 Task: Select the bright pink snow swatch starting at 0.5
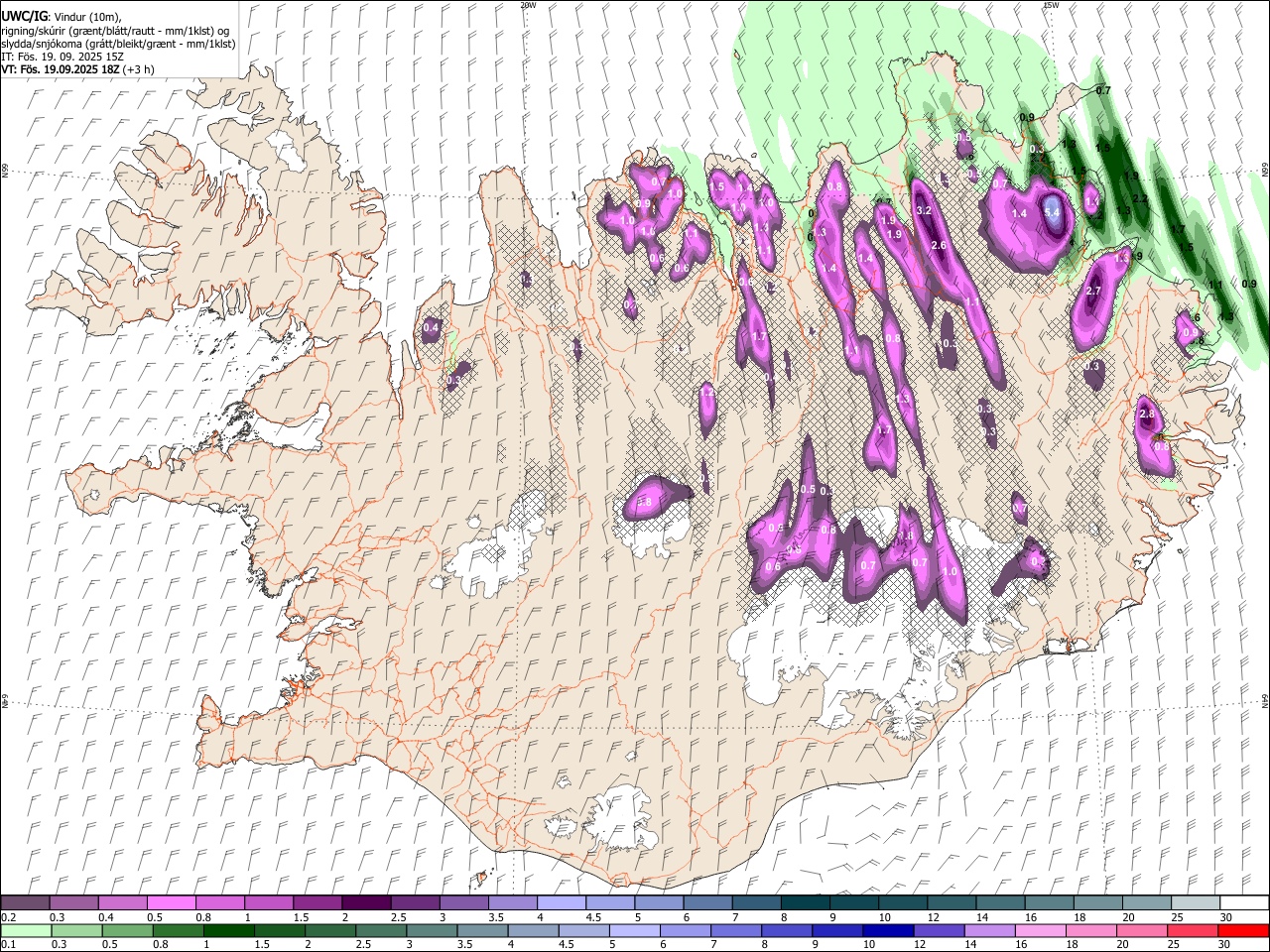tap(171, 903)
